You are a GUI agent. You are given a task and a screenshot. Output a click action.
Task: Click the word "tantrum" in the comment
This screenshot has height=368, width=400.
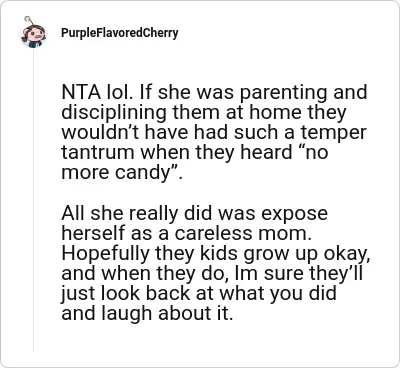point(98,152)
